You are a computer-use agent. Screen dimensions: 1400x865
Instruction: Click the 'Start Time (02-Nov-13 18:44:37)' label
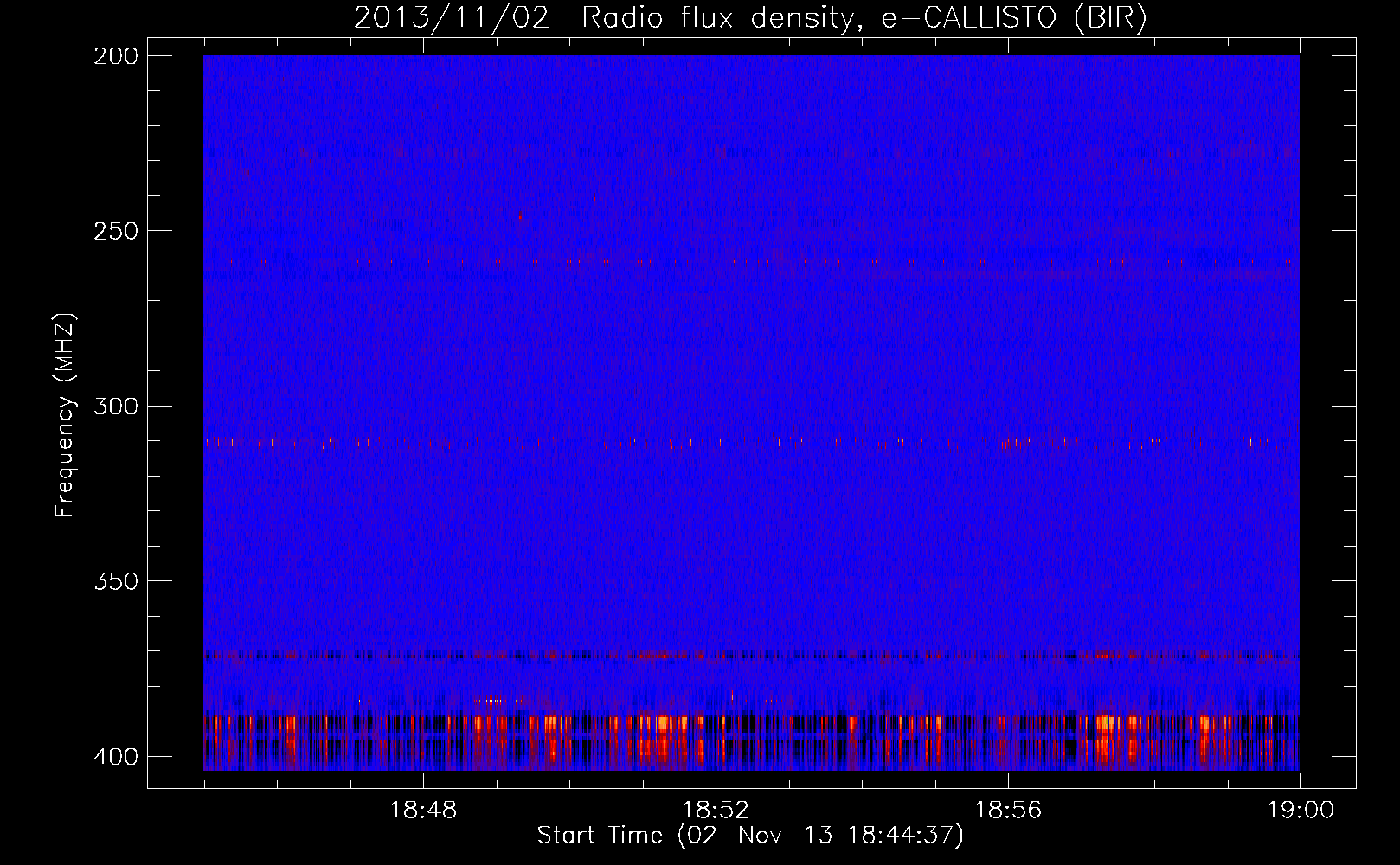[x=750, y=836]
